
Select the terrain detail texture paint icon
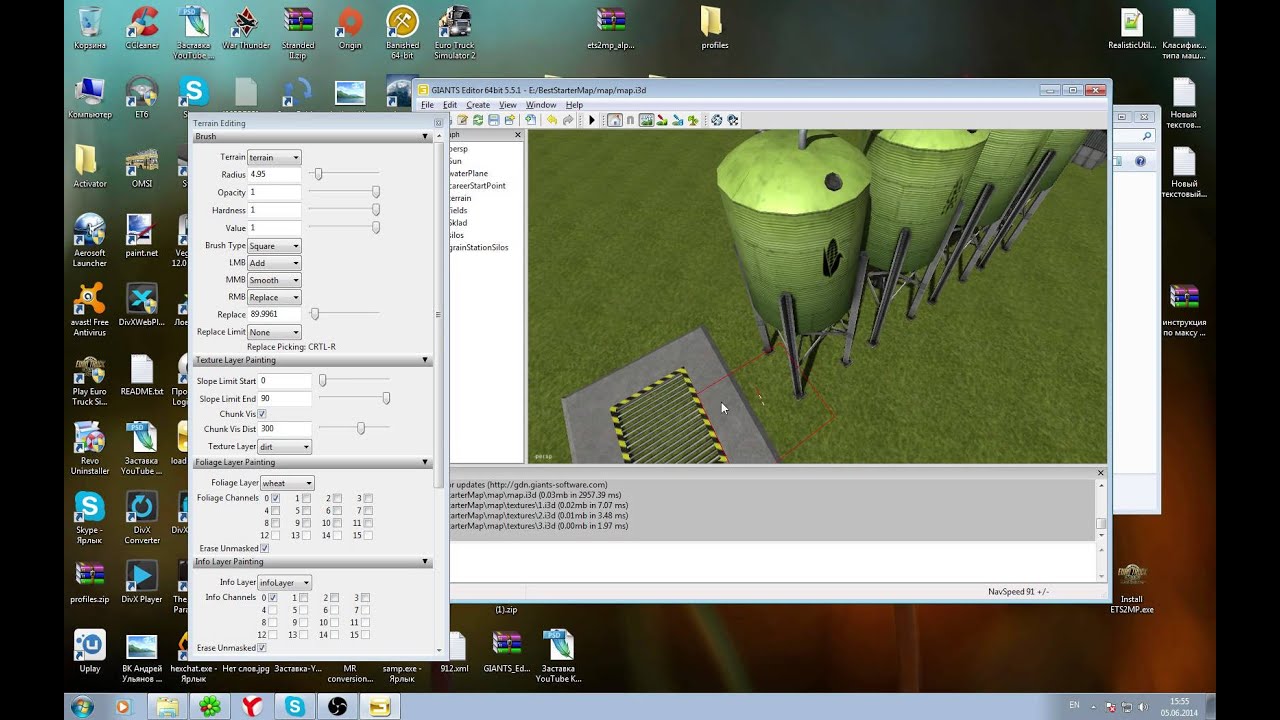662,120
